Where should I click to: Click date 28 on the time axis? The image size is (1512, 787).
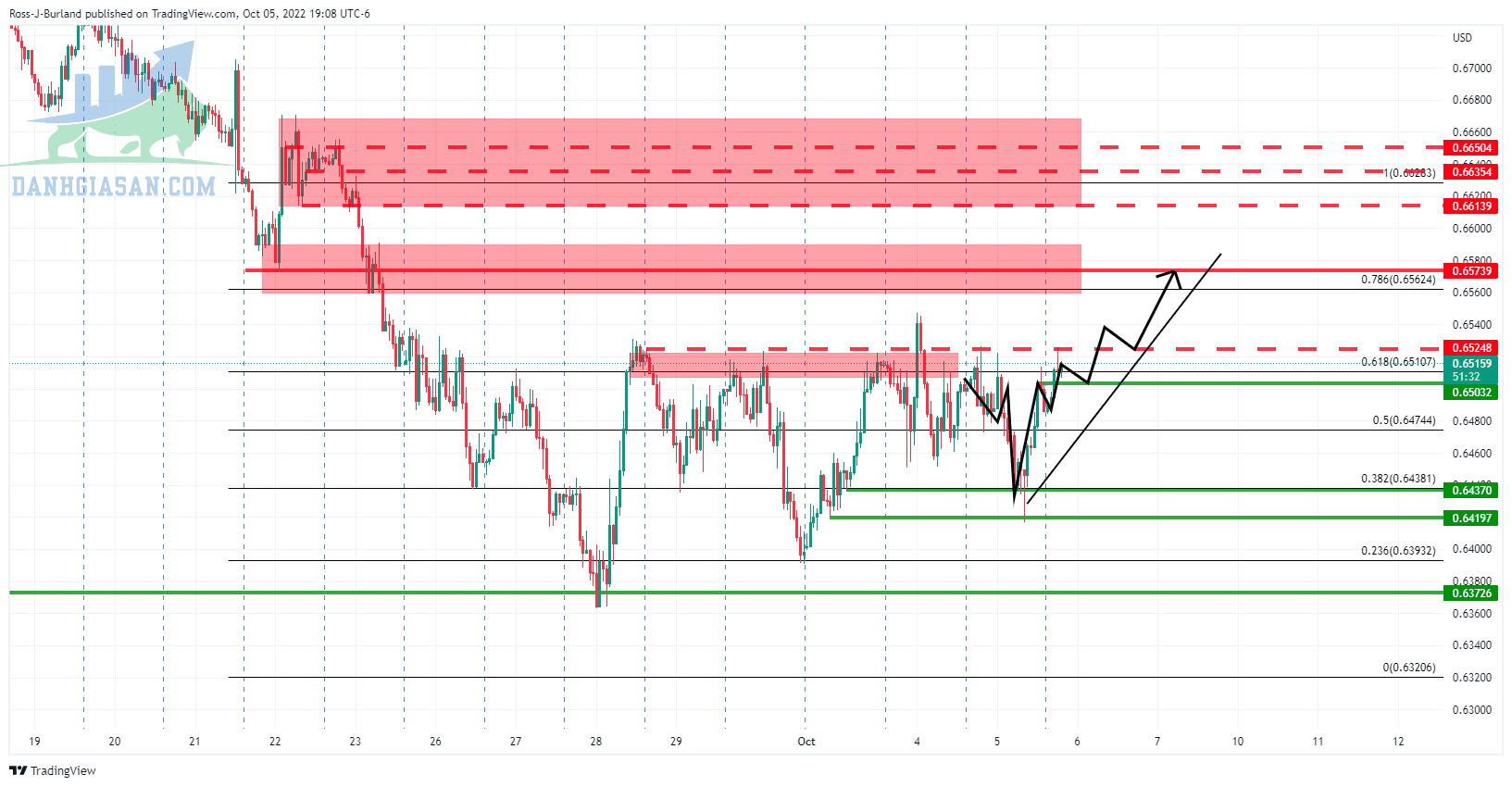(x=595, y=742)
